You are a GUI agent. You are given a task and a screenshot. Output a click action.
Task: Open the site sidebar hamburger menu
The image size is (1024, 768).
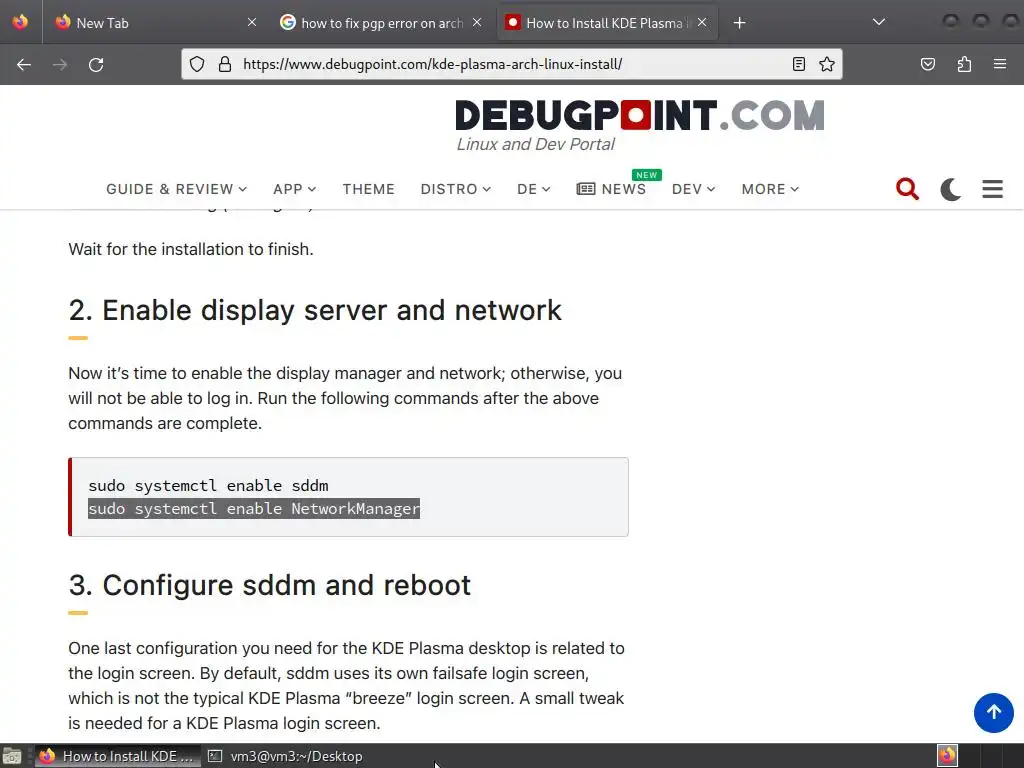pos(992,189)
